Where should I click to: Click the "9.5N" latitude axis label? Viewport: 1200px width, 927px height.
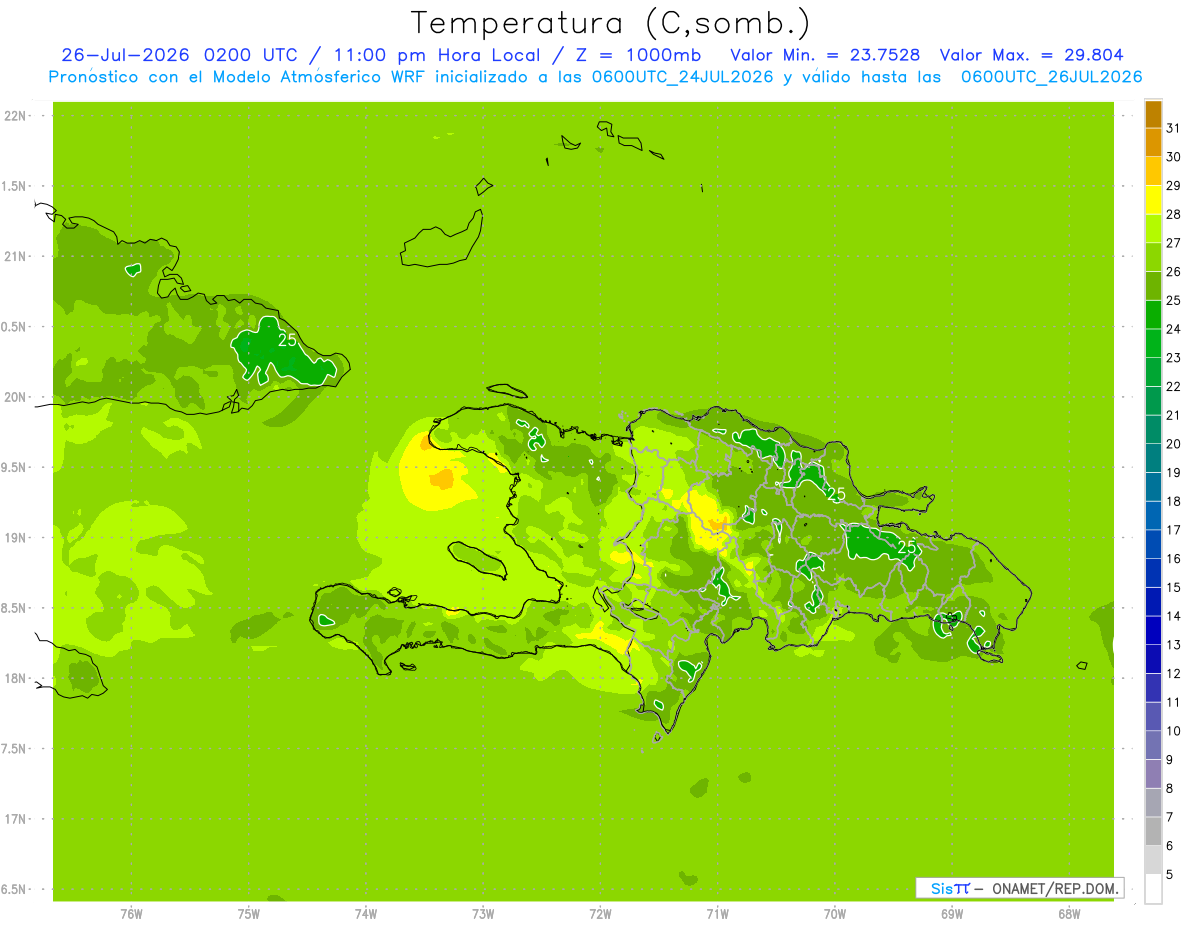tap(14, 468)
